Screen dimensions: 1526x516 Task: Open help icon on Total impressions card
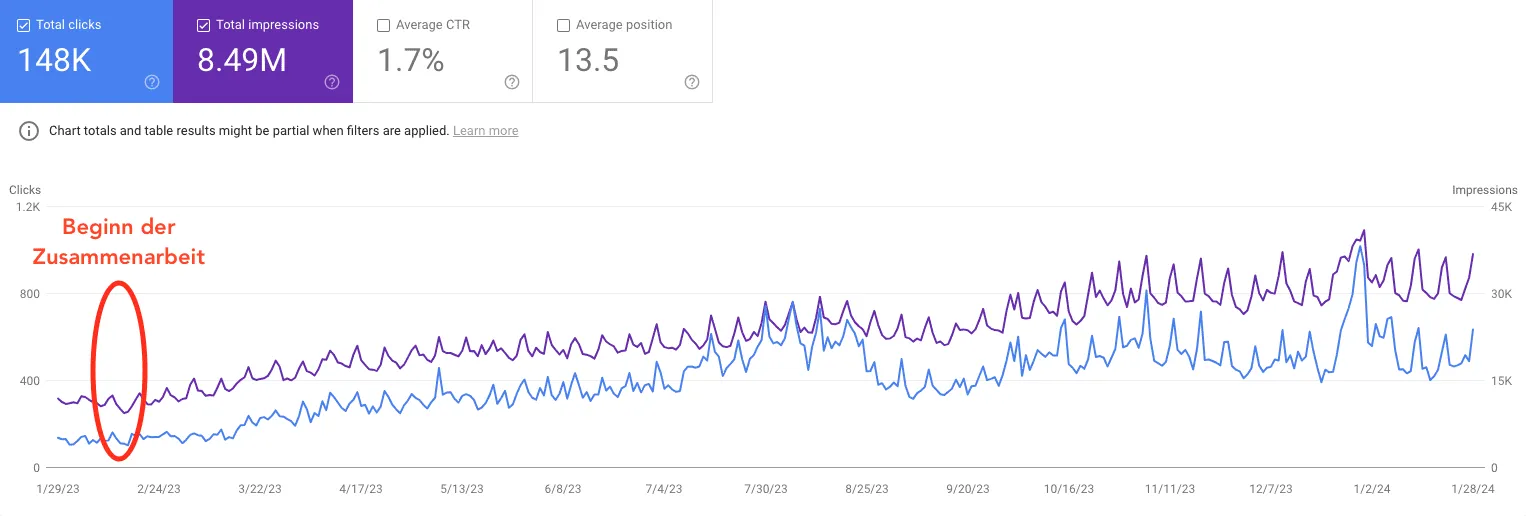point(332,82)
